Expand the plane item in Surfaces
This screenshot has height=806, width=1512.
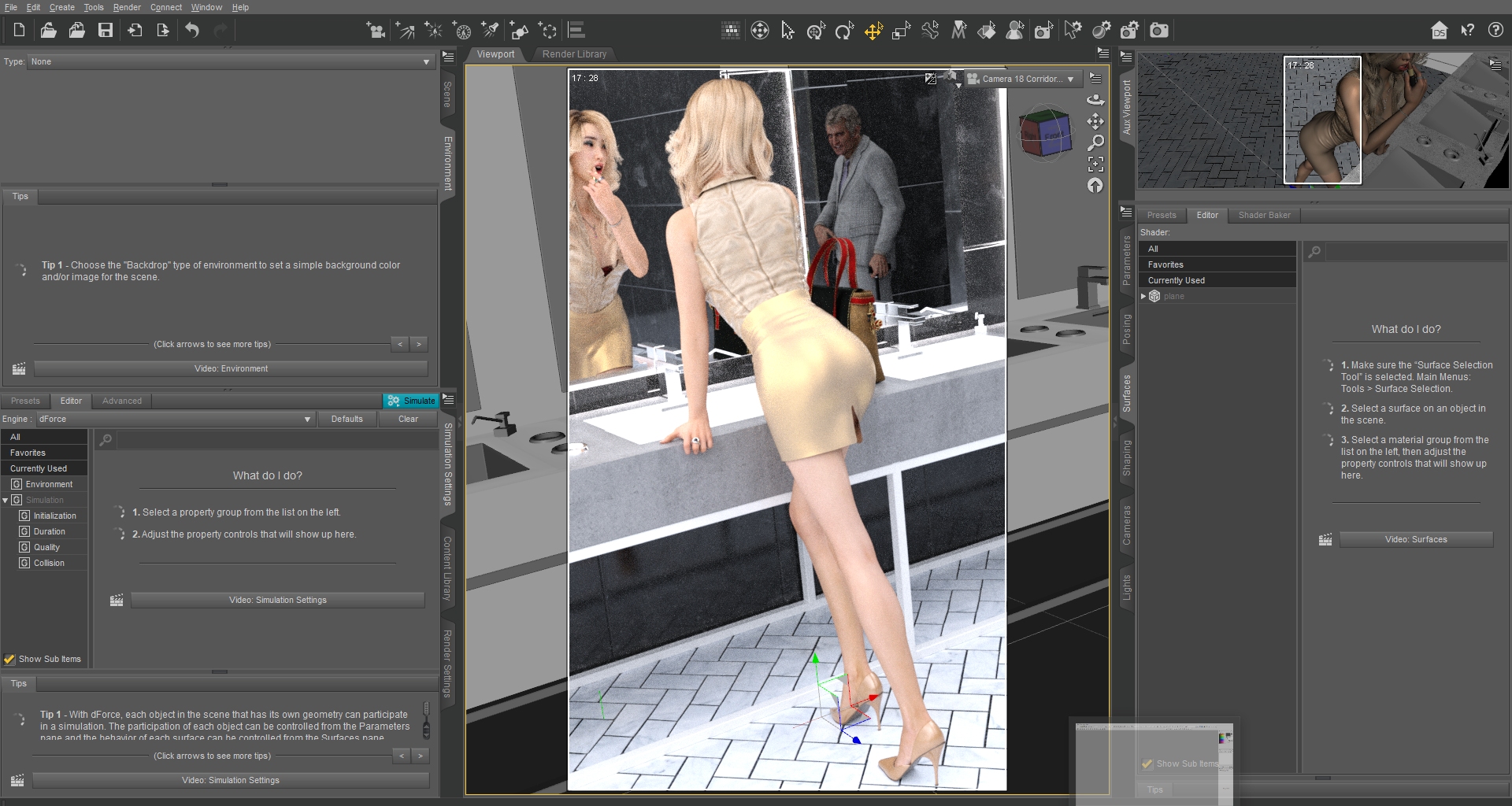(x=1143, y=297)
